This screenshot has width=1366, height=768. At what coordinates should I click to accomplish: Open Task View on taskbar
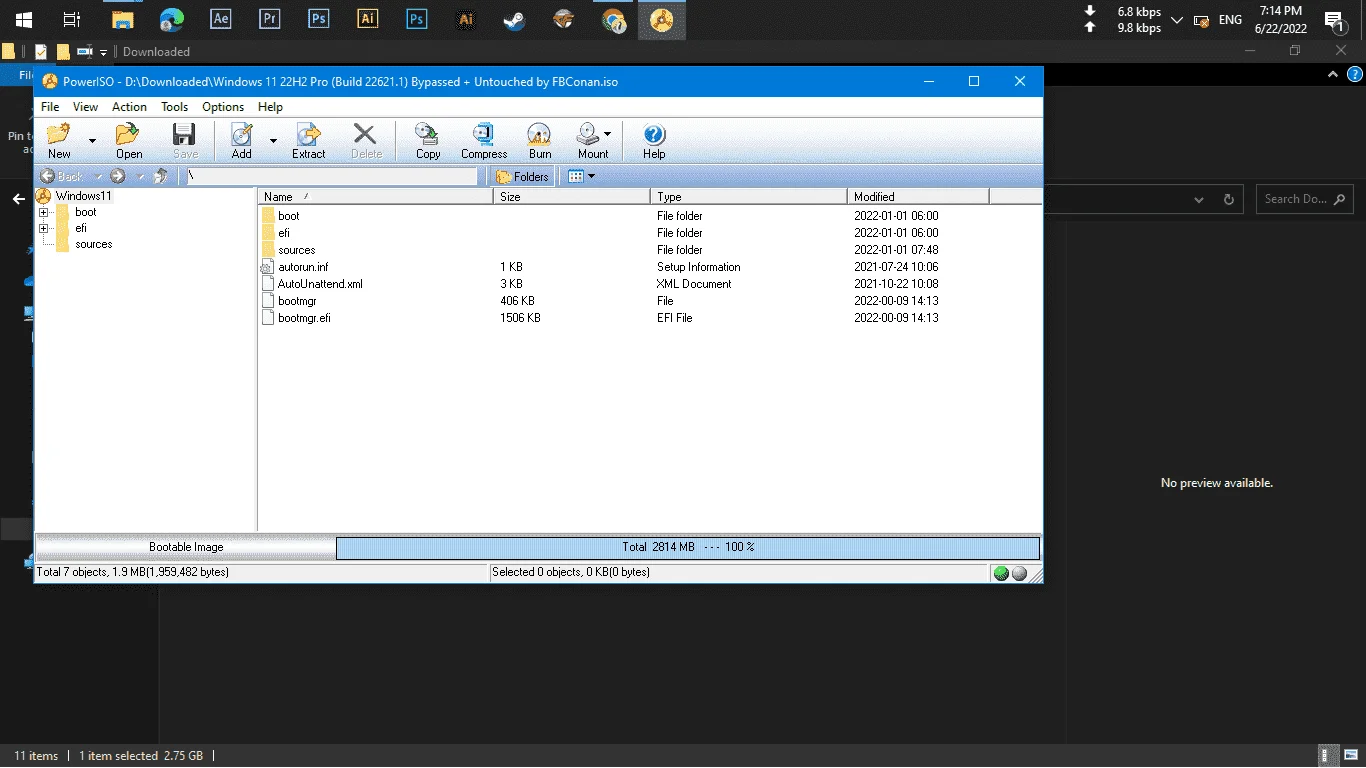(72, 19)
